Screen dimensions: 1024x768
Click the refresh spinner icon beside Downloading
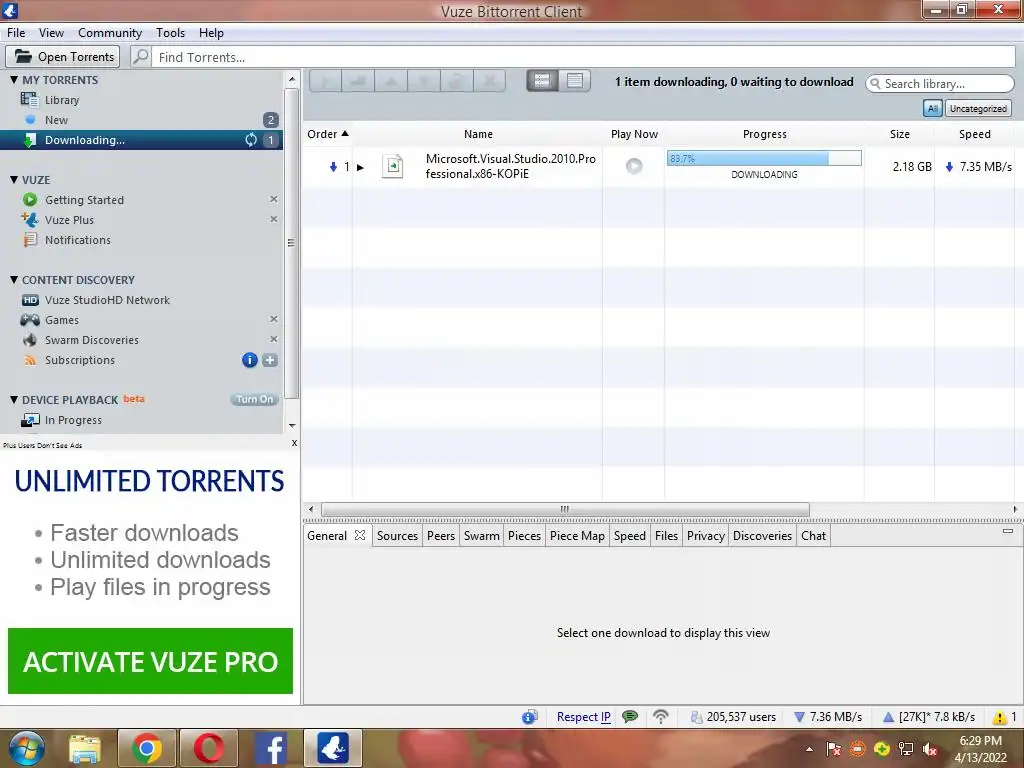tap(251, 140)
